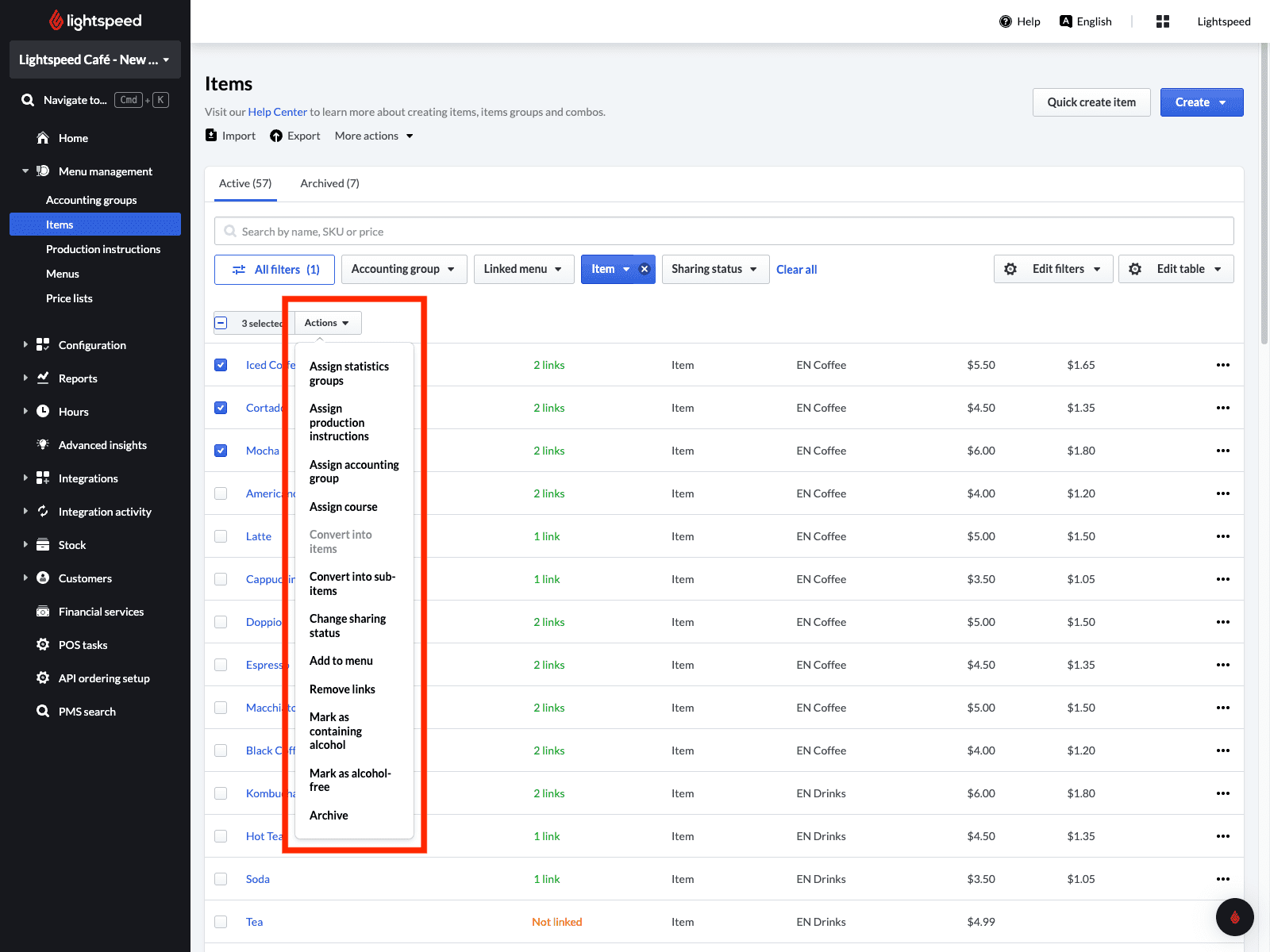Click the Edit filters gear icon
The image size is (1270, 952).
click(x=1010, y=269)
